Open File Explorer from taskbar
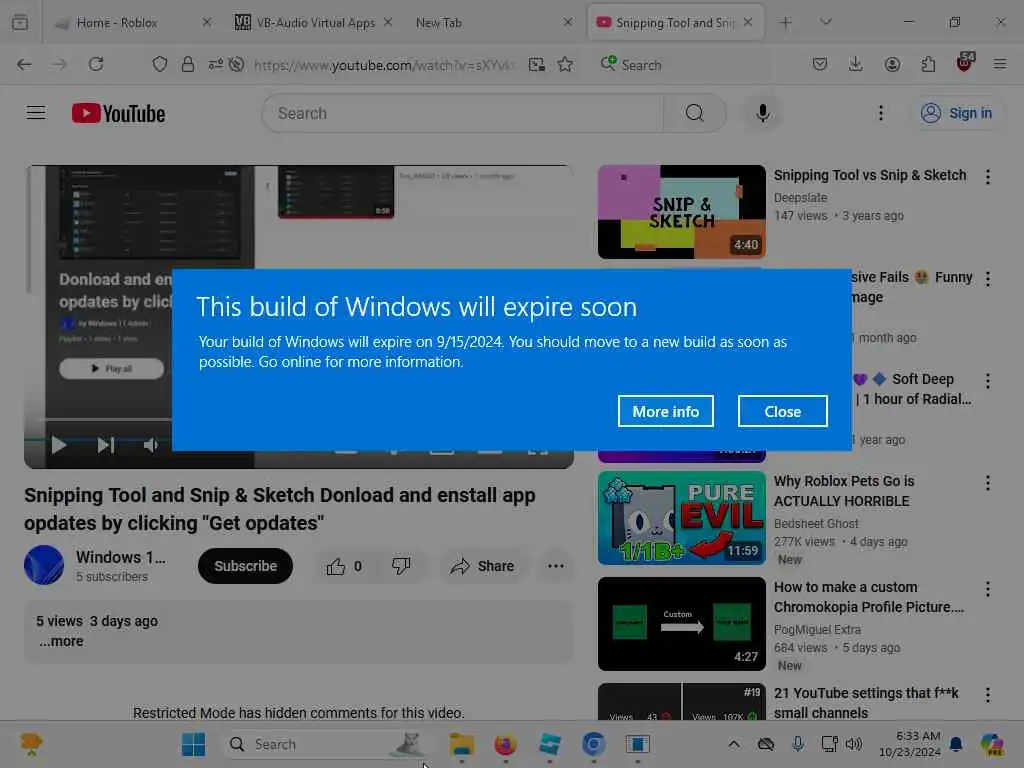 pyautogui.click(x=462, y=744)
